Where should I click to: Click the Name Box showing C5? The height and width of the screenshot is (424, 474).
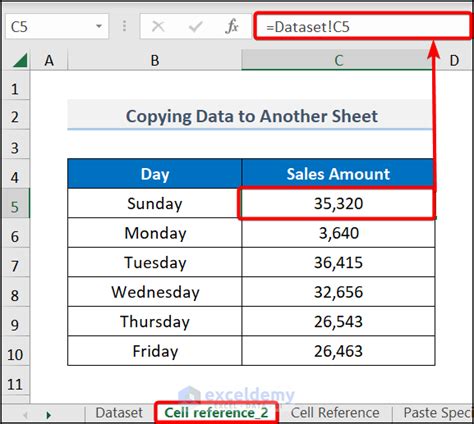57,26
